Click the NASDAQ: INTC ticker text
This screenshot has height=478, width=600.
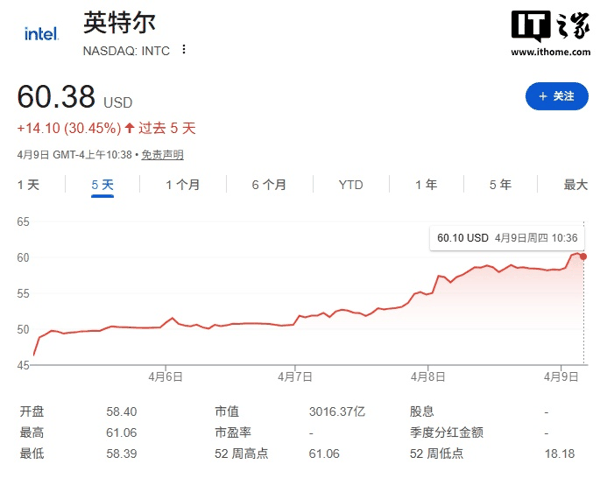coord(125,49)
